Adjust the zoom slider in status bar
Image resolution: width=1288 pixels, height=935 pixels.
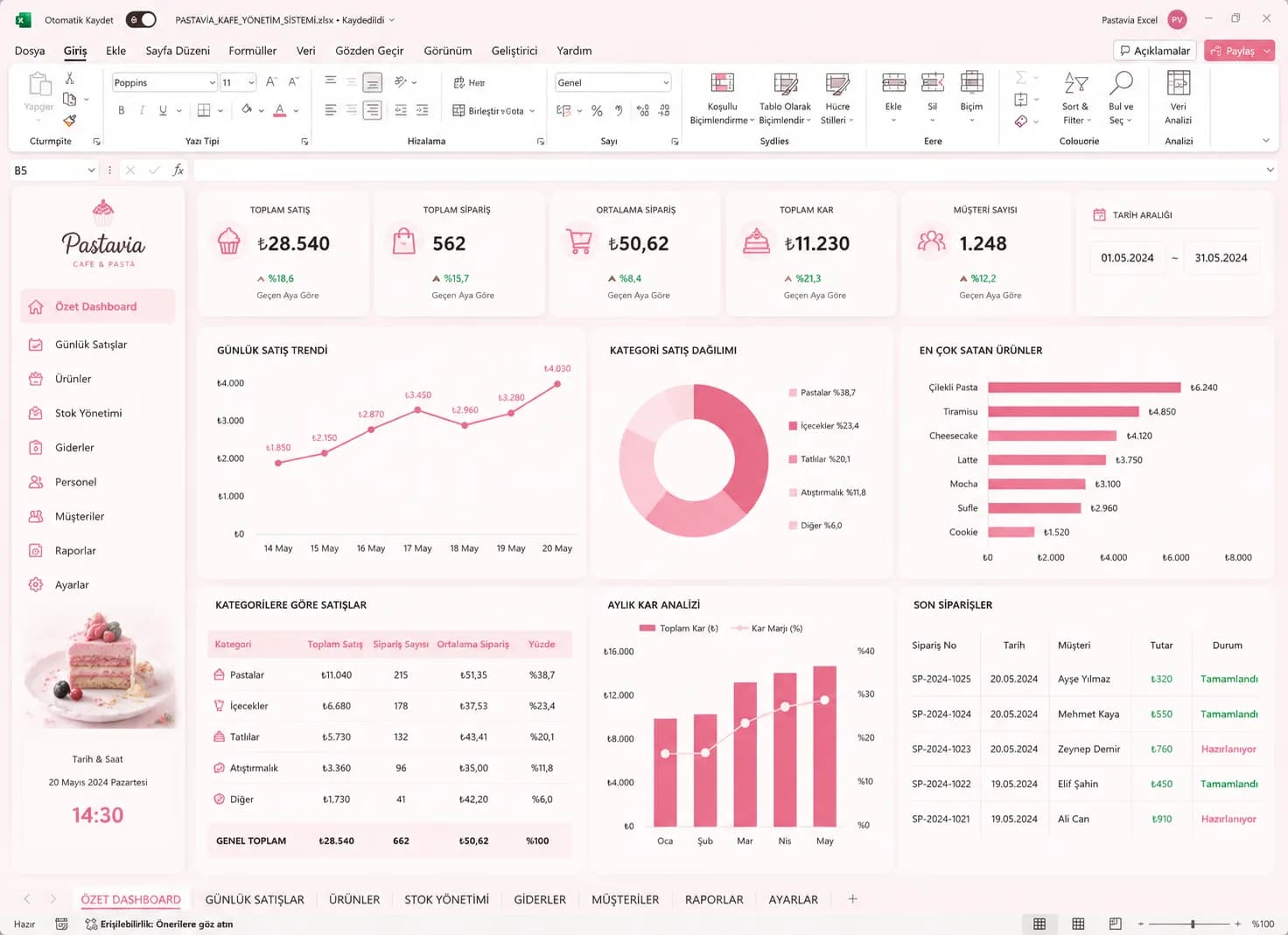(1193, 924)
